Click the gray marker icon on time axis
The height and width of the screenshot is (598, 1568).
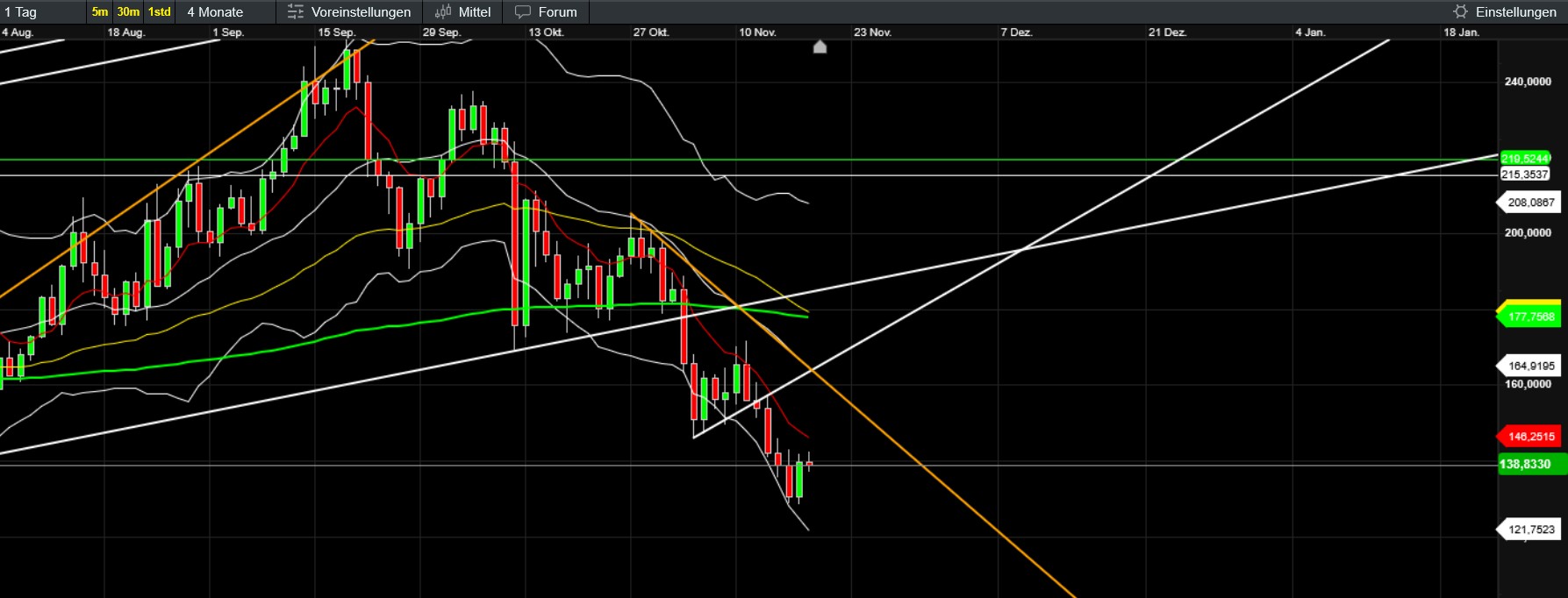tap(820, 47)
